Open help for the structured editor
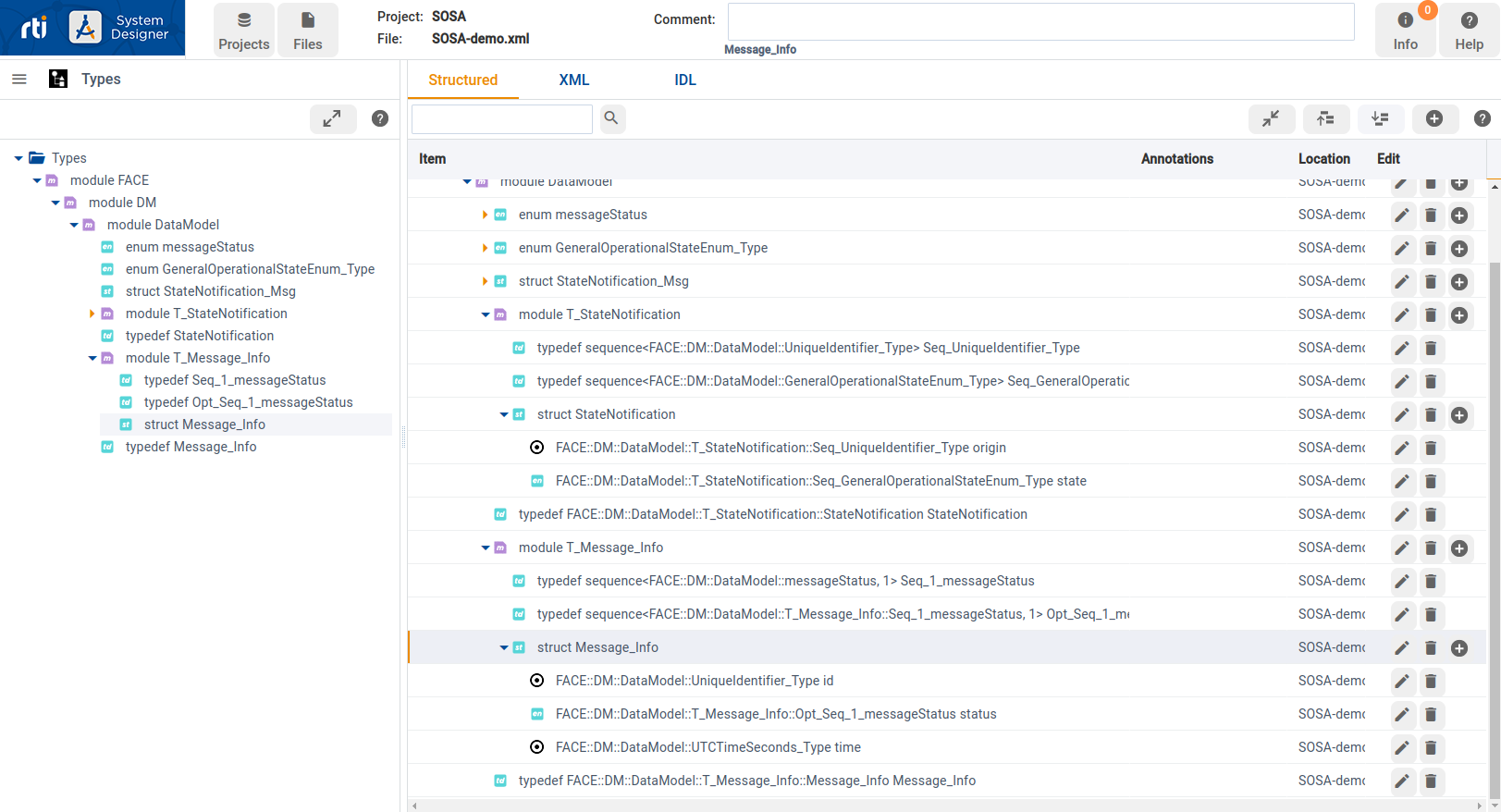The image size is (1501, 812). (x=1482, y=118)
